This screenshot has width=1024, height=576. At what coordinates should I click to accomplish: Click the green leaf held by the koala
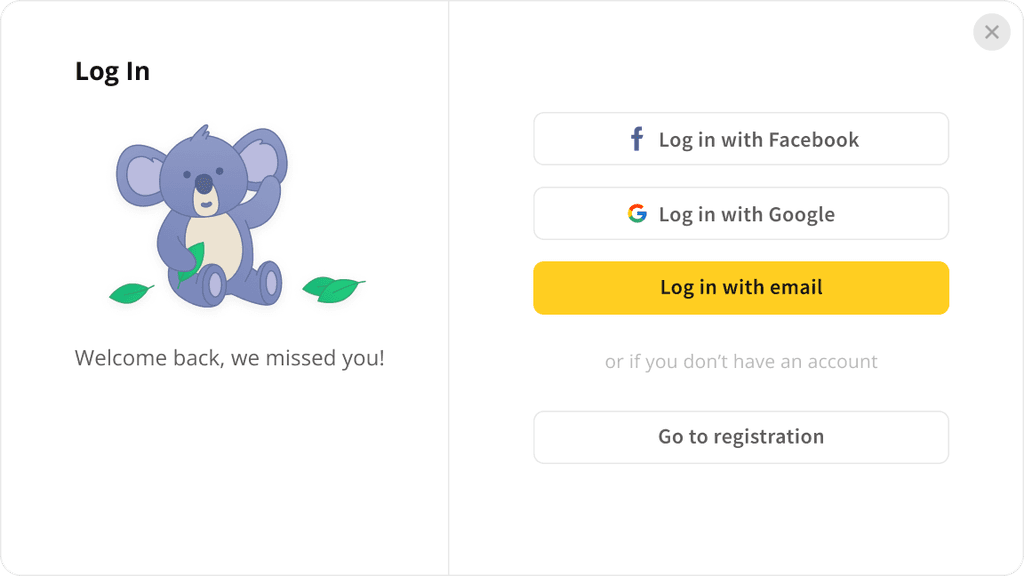[191, 263]
